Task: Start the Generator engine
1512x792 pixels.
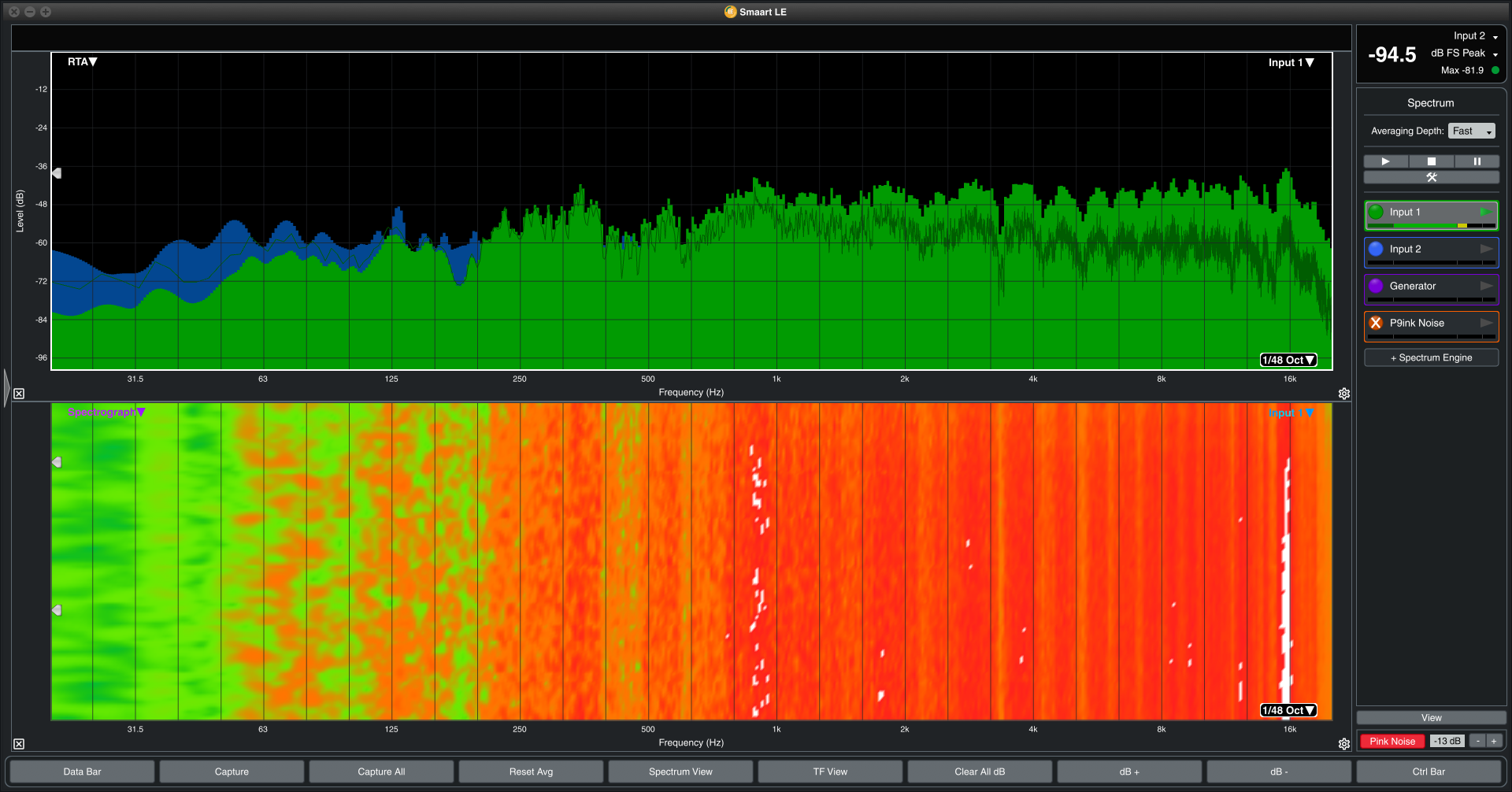Action: [x=1486, y=286]
